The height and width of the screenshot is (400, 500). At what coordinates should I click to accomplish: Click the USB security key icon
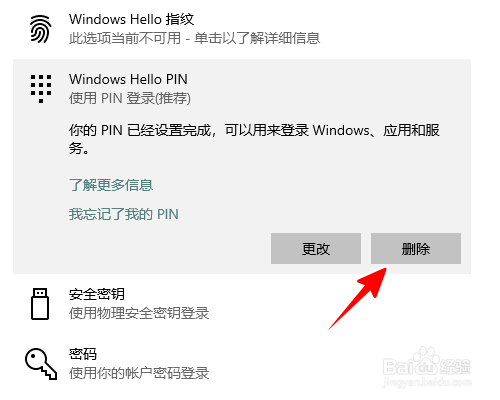pyautogui.click(x=40, y=304)
